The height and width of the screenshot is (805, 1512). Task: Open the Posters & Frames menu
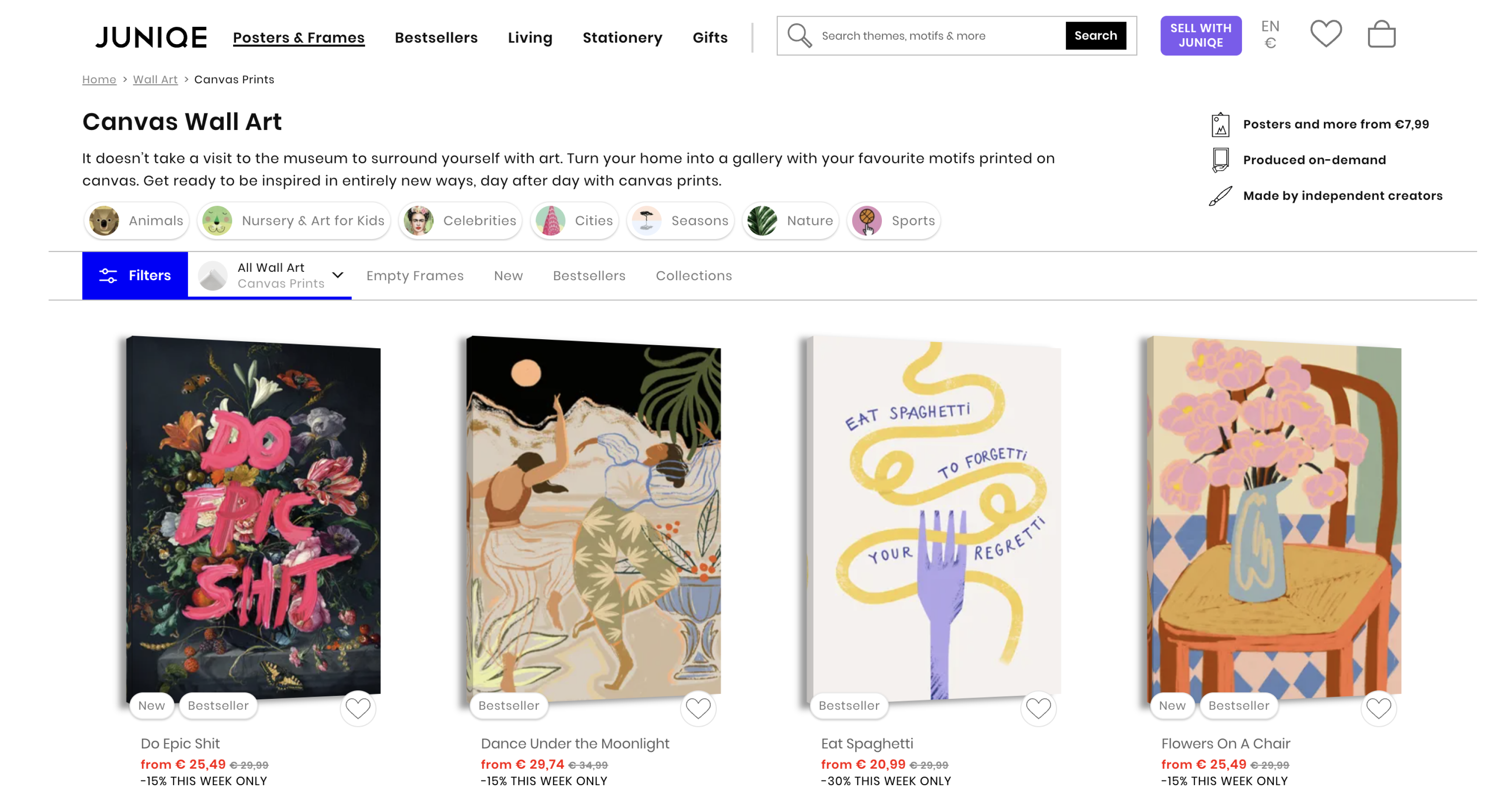point(298,37)
